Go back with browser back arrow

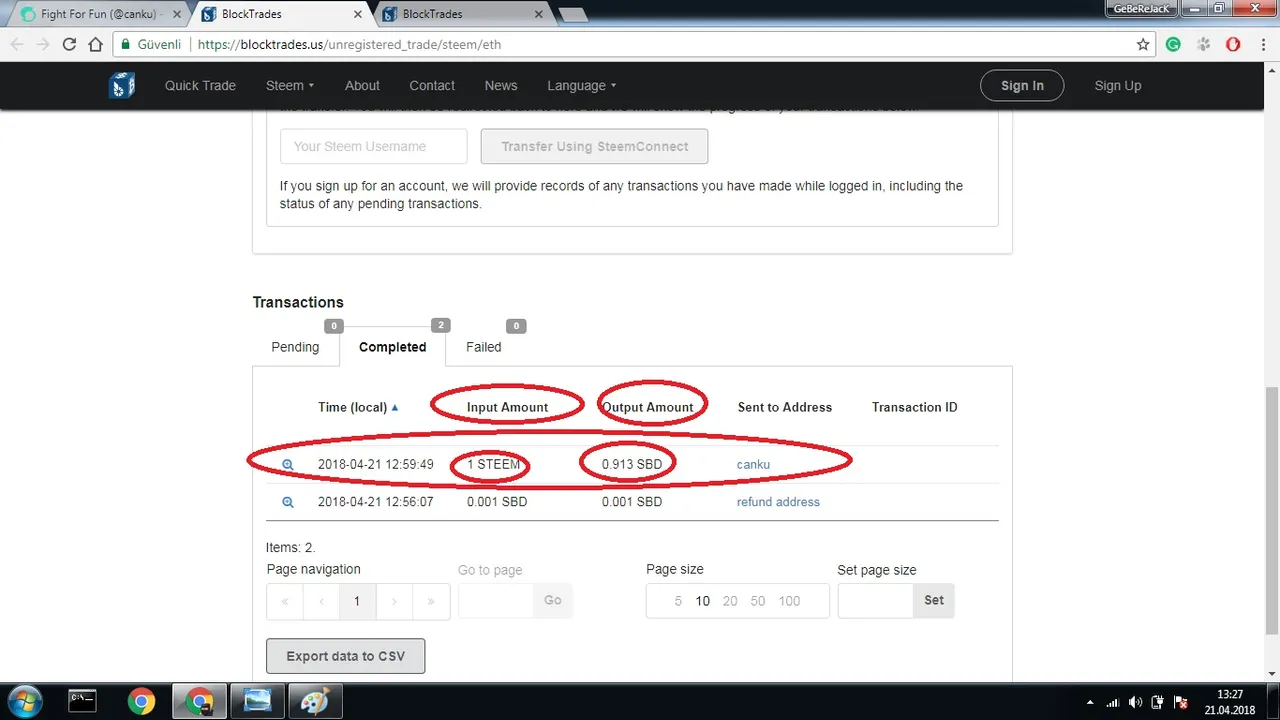click(x=17, y=45)
